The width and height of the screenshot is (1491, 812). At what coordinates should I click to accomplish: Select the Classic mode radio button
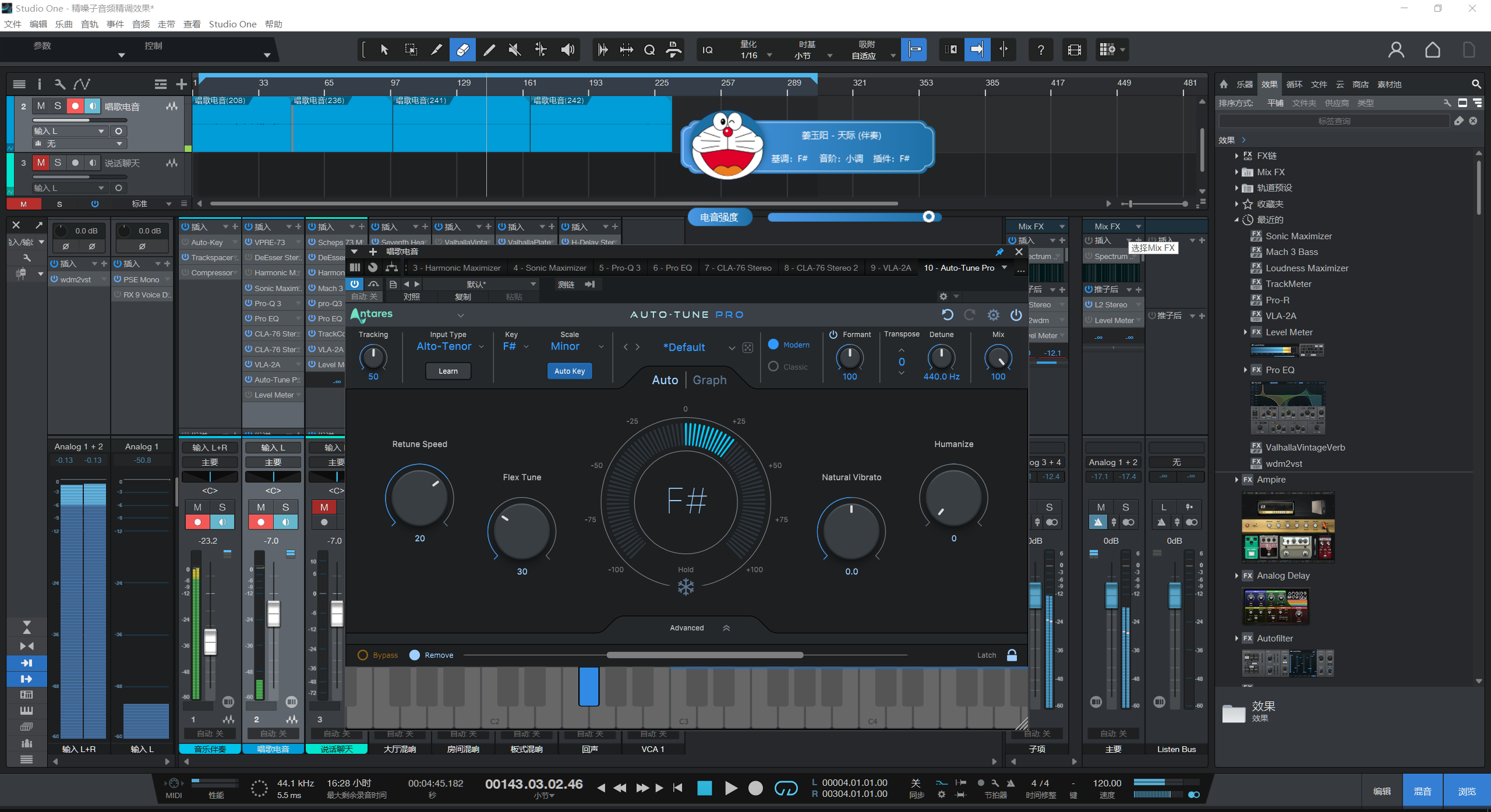773,367
